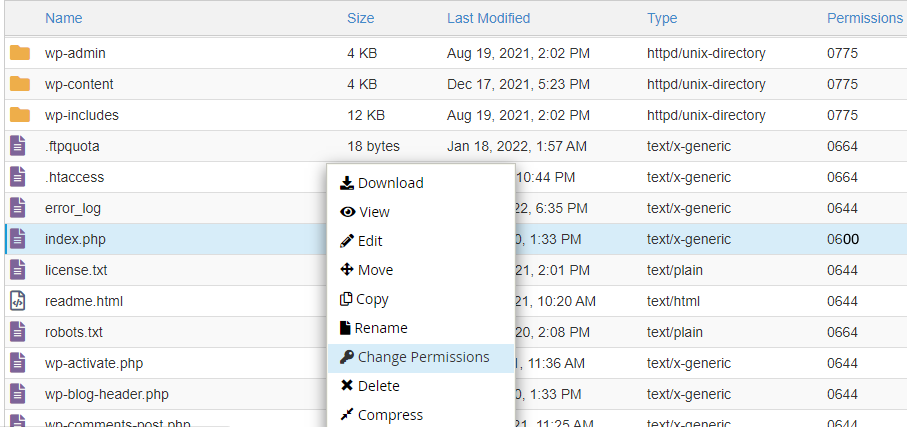Select the wp-blog-header.php file row
Viewport: 907px width, 427px height.
coord(107,394)
